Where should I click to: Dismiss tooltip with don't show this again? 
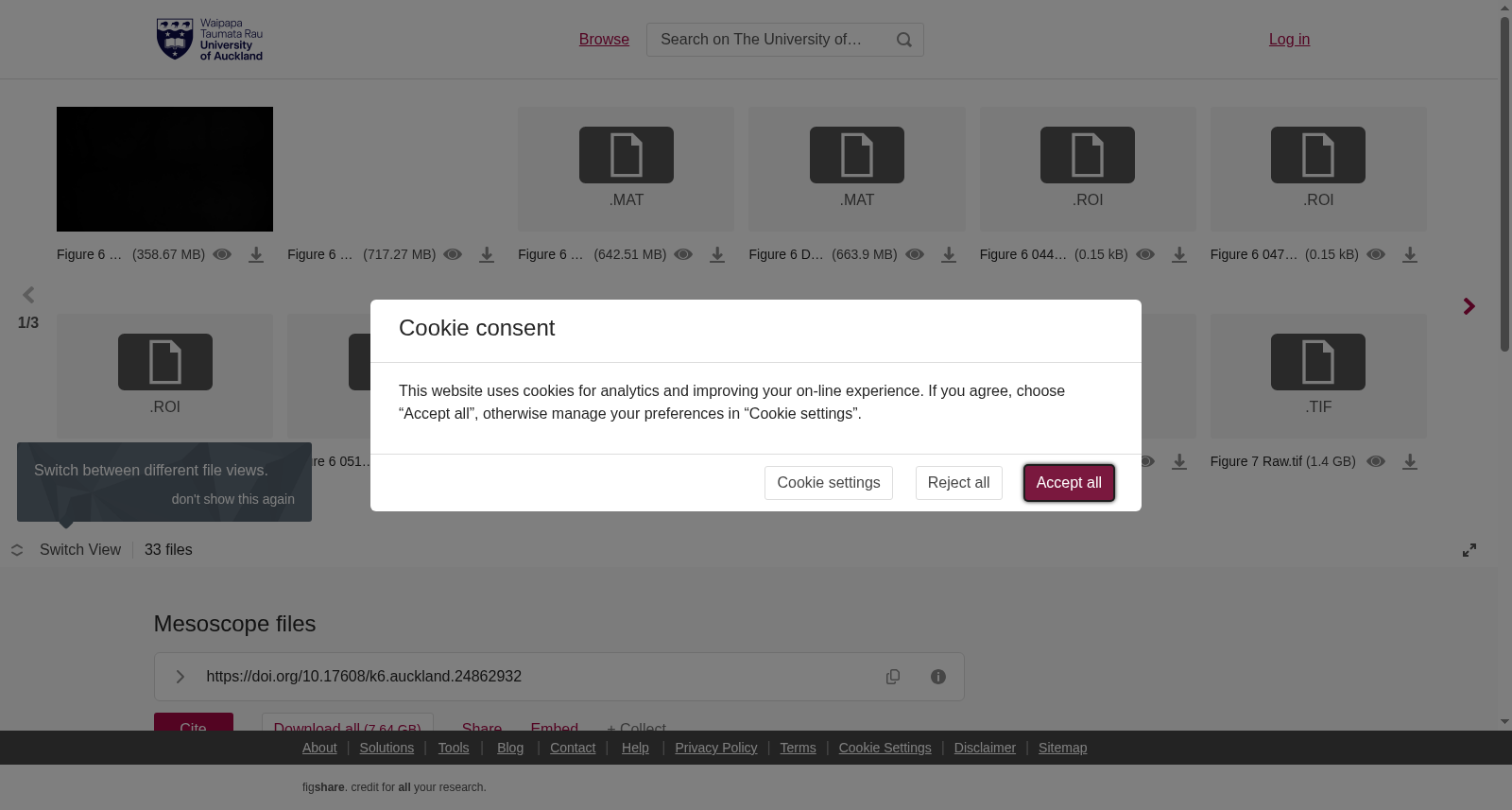pyautogui.click(x=233, y=499)
